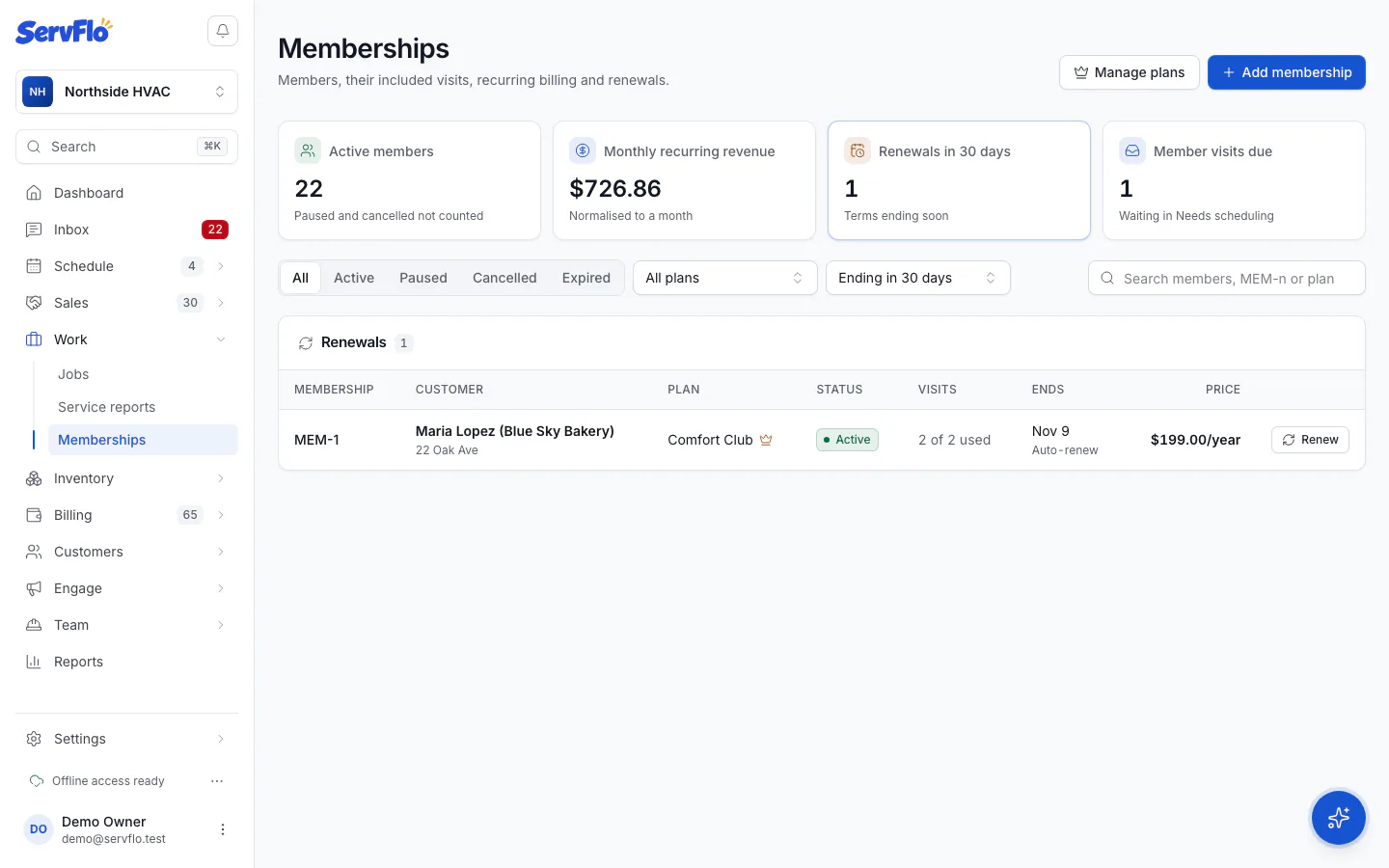The image size is (1389, 868).
Task: Click the sidebar Search field
Action: coord(126,147)
